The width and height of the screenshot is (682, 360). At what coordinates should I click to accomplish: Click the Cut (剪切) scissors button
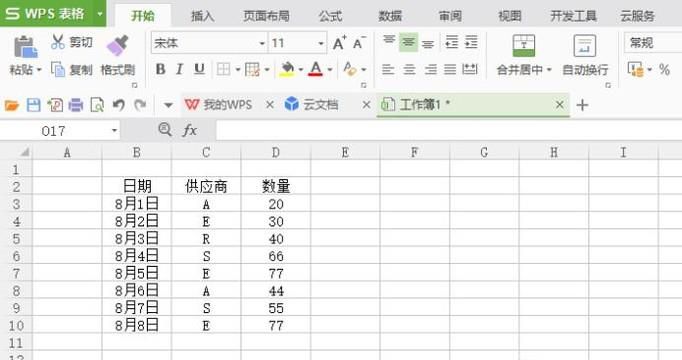click(x=71, y=43)
